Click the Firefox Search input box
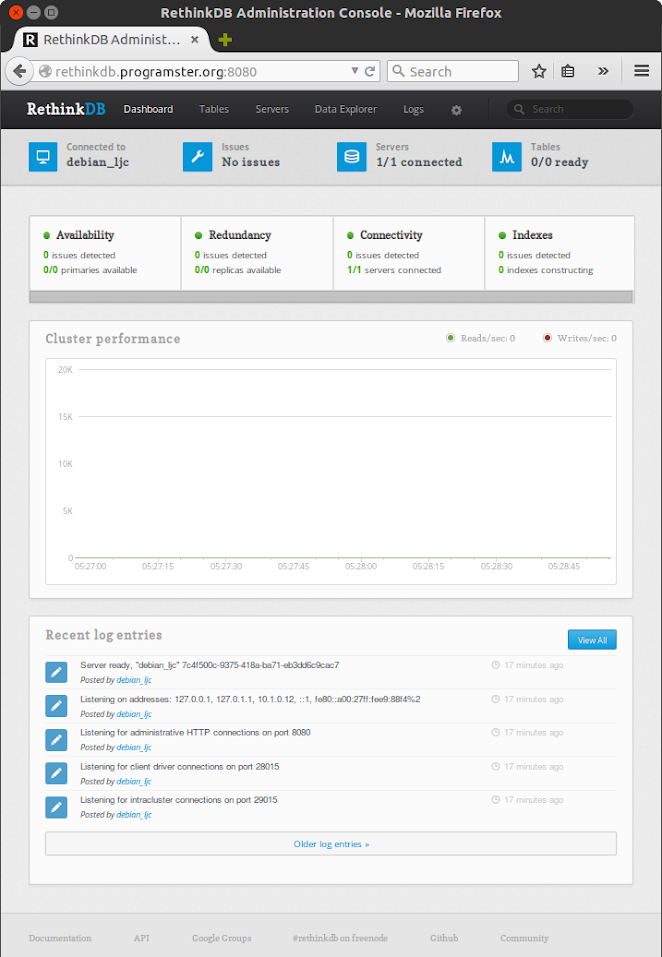This screenshot has height=957, width=662. coord(453,71)
